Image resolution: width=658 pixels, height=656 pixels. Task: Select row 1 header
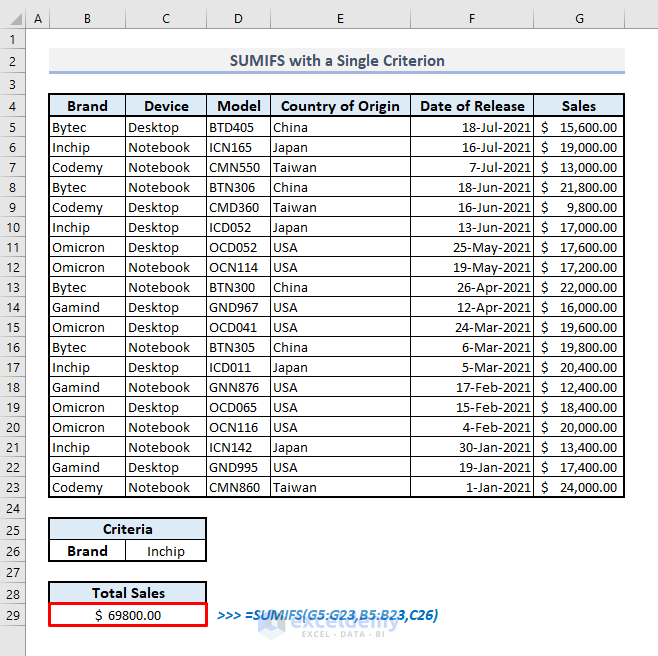point(13,40)
